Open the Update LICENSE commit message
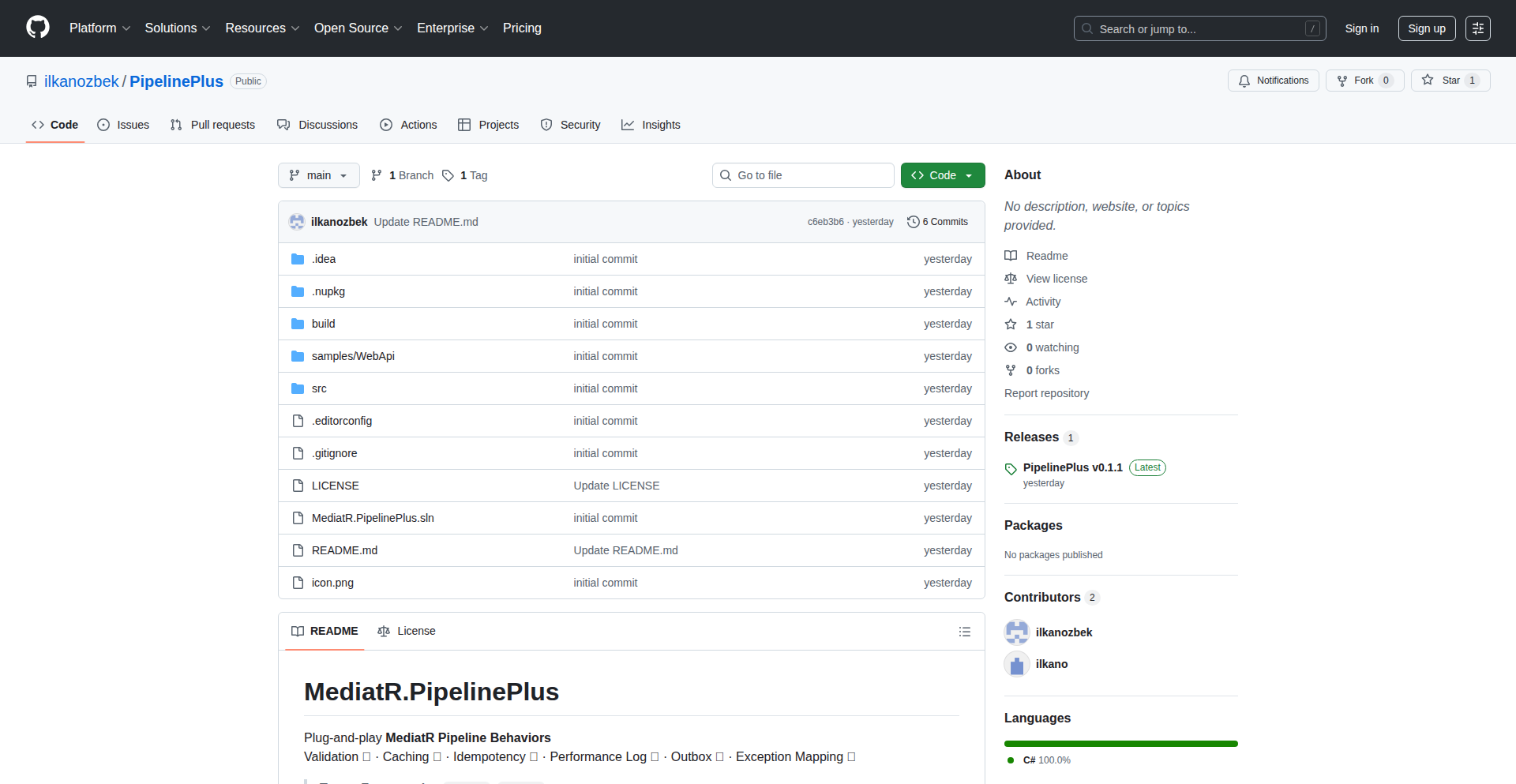 coord(617,486)
